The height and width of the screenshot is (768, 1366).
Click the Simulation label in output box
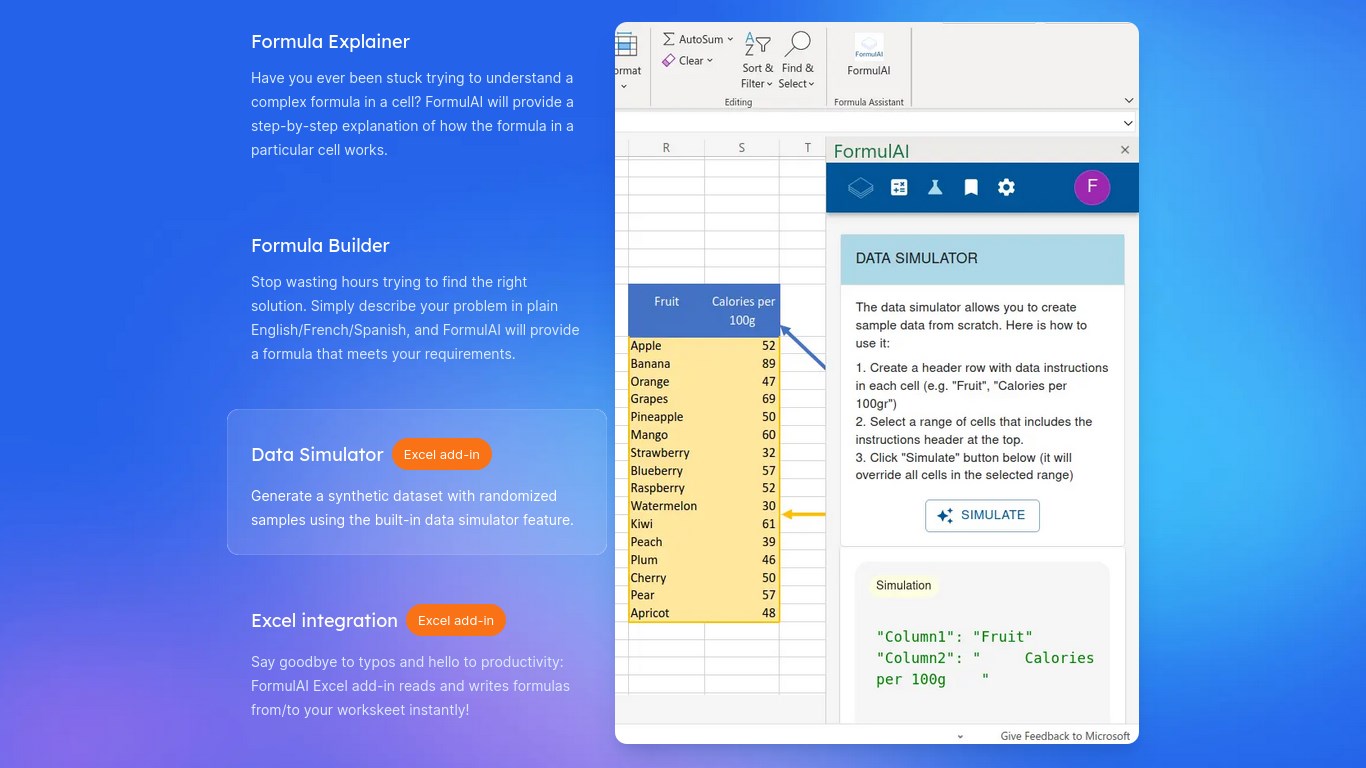click(903, 586)
